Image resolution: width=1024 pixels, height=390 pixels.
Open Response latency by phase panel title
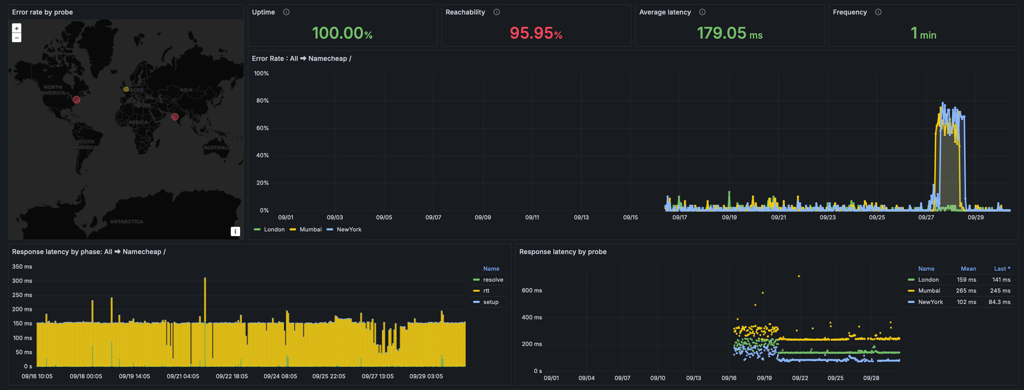88,251
